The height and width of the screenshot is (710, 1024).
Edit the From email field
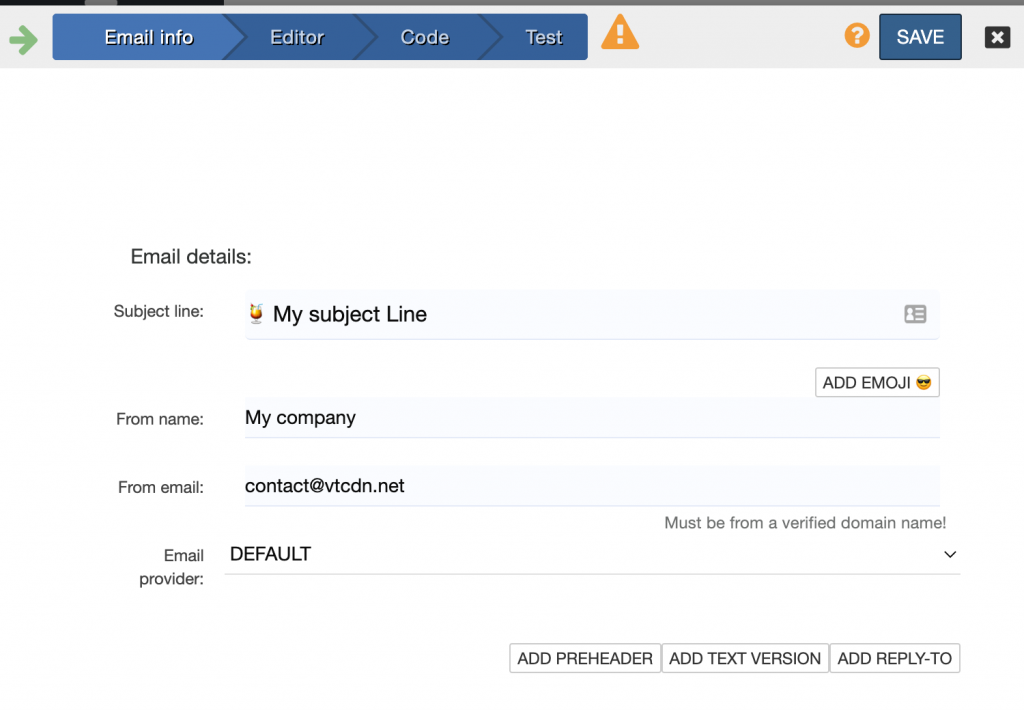click(x=592, y=486)
